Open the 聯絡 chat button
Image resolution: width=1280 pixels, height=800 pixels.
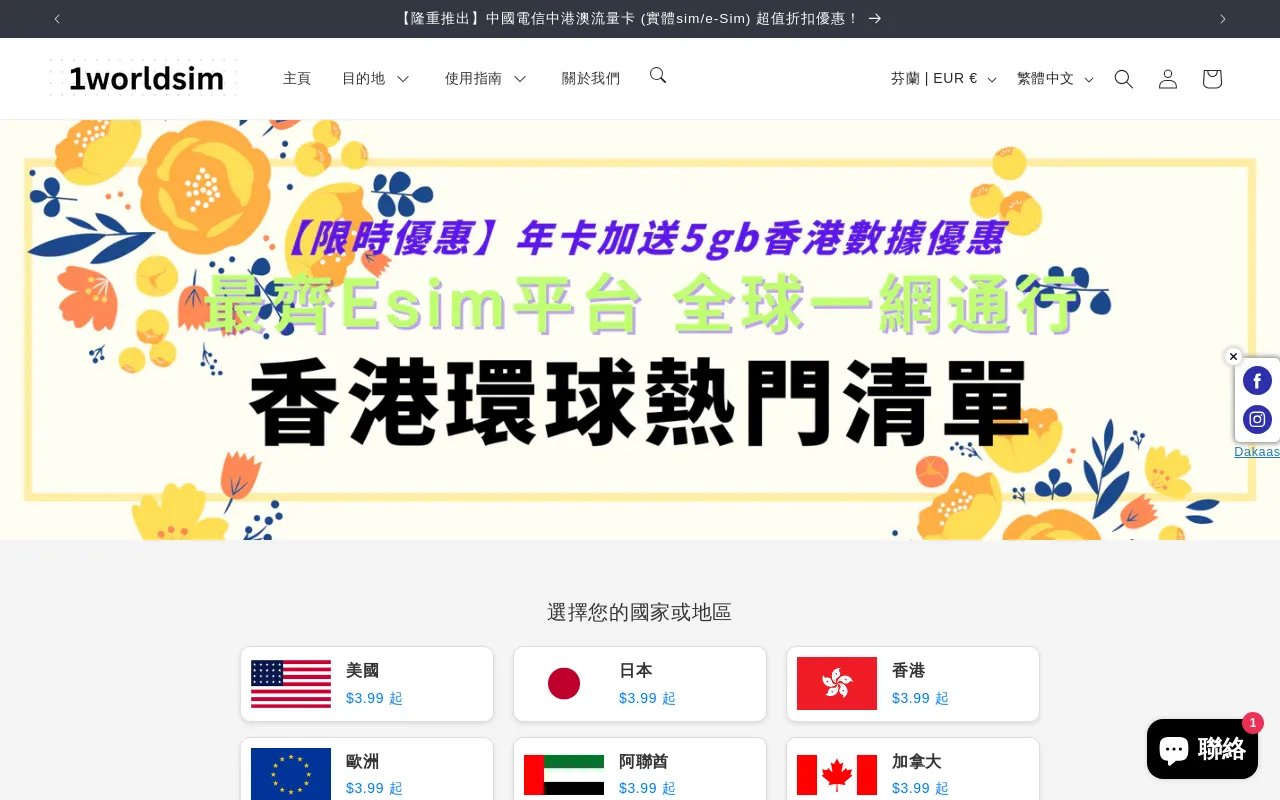(1202, 748)
